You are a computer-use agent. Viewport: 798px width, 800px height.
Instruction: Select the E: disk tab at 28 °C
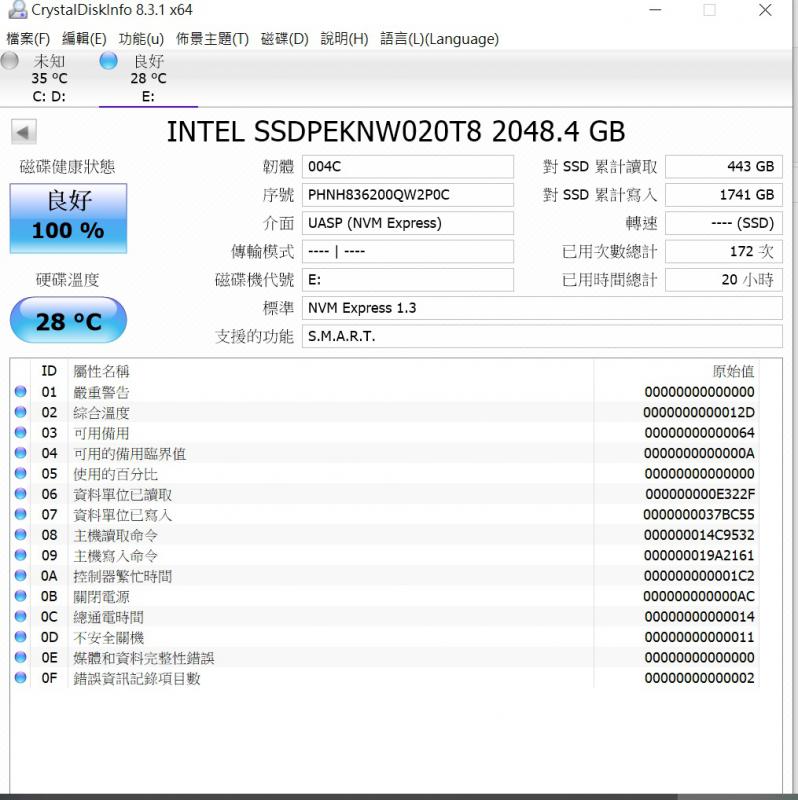[148, 78]
